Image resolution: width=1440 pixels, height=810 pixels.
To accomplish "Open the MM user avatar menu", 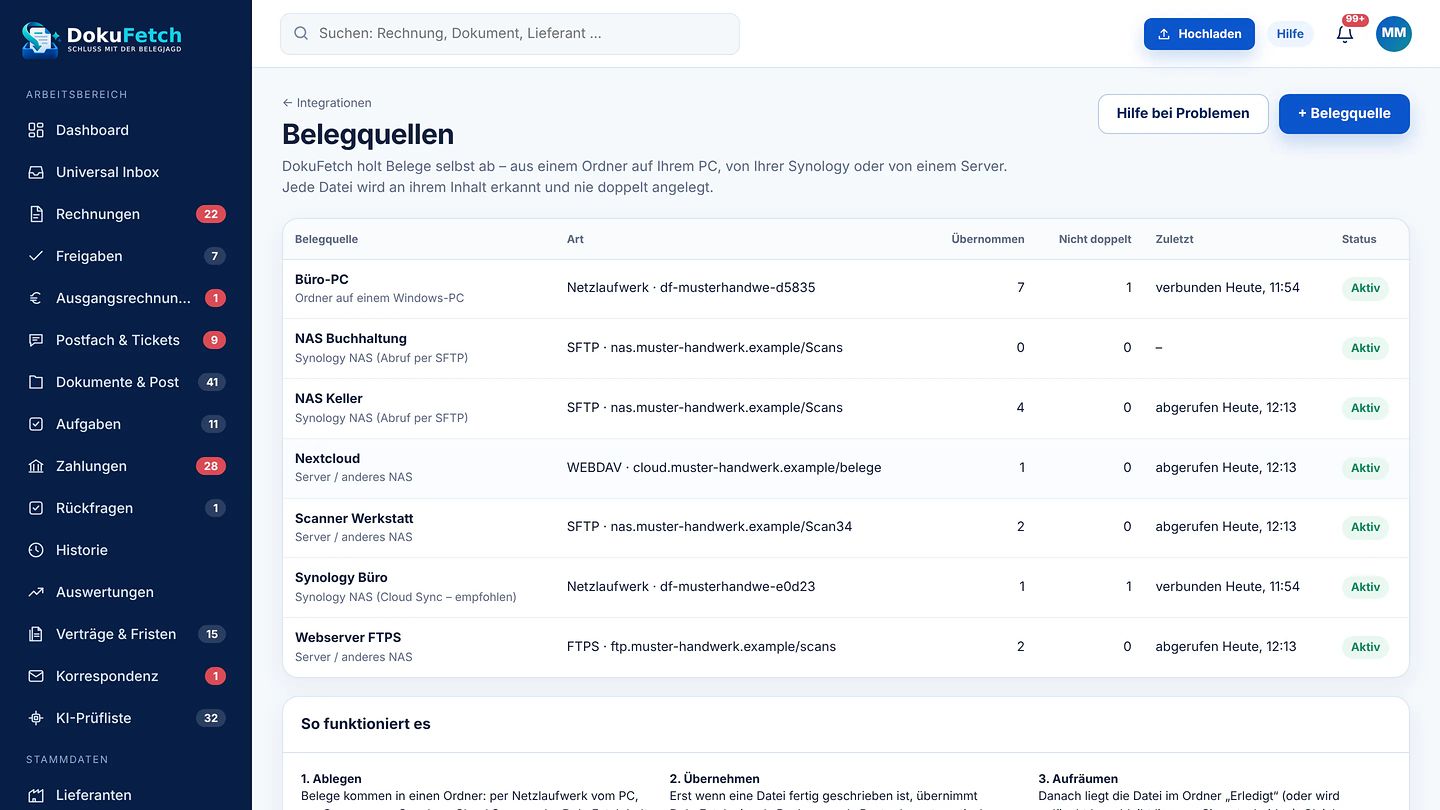I will pyautogui.click(x=1394, y=34).
